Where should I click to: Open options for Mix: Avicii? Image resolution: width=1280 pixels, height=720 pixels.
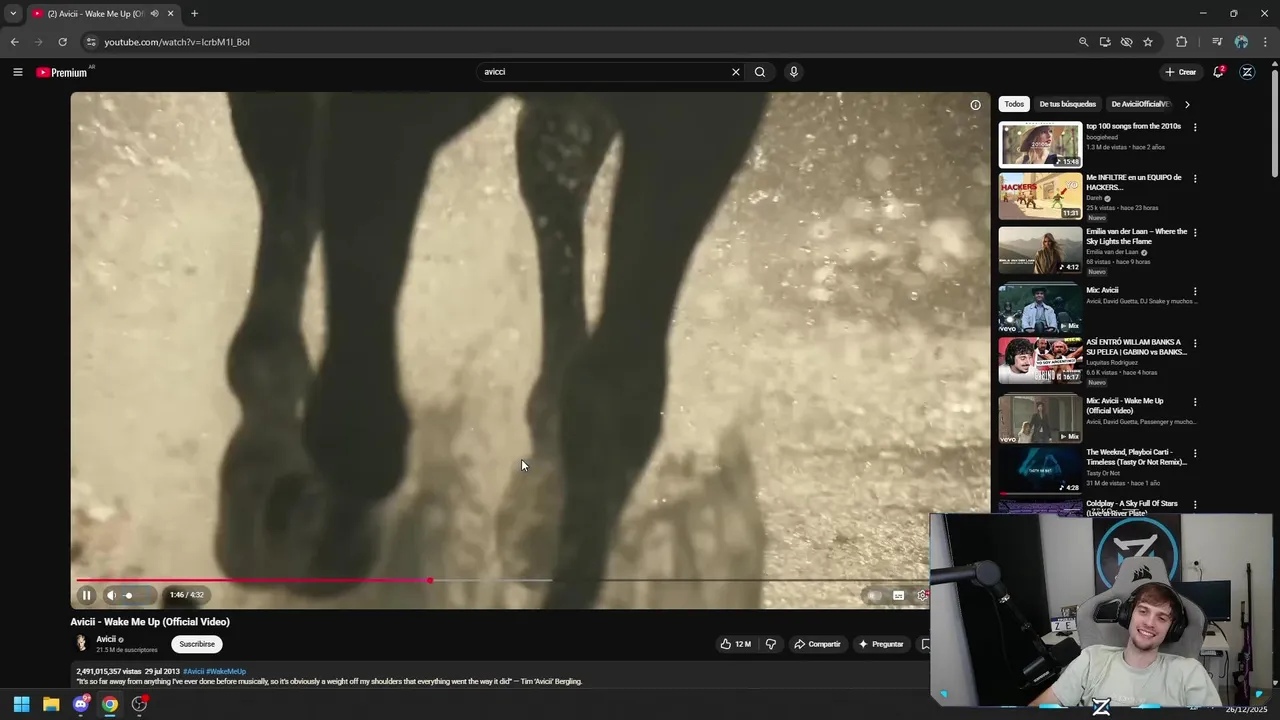point(1194,291)
